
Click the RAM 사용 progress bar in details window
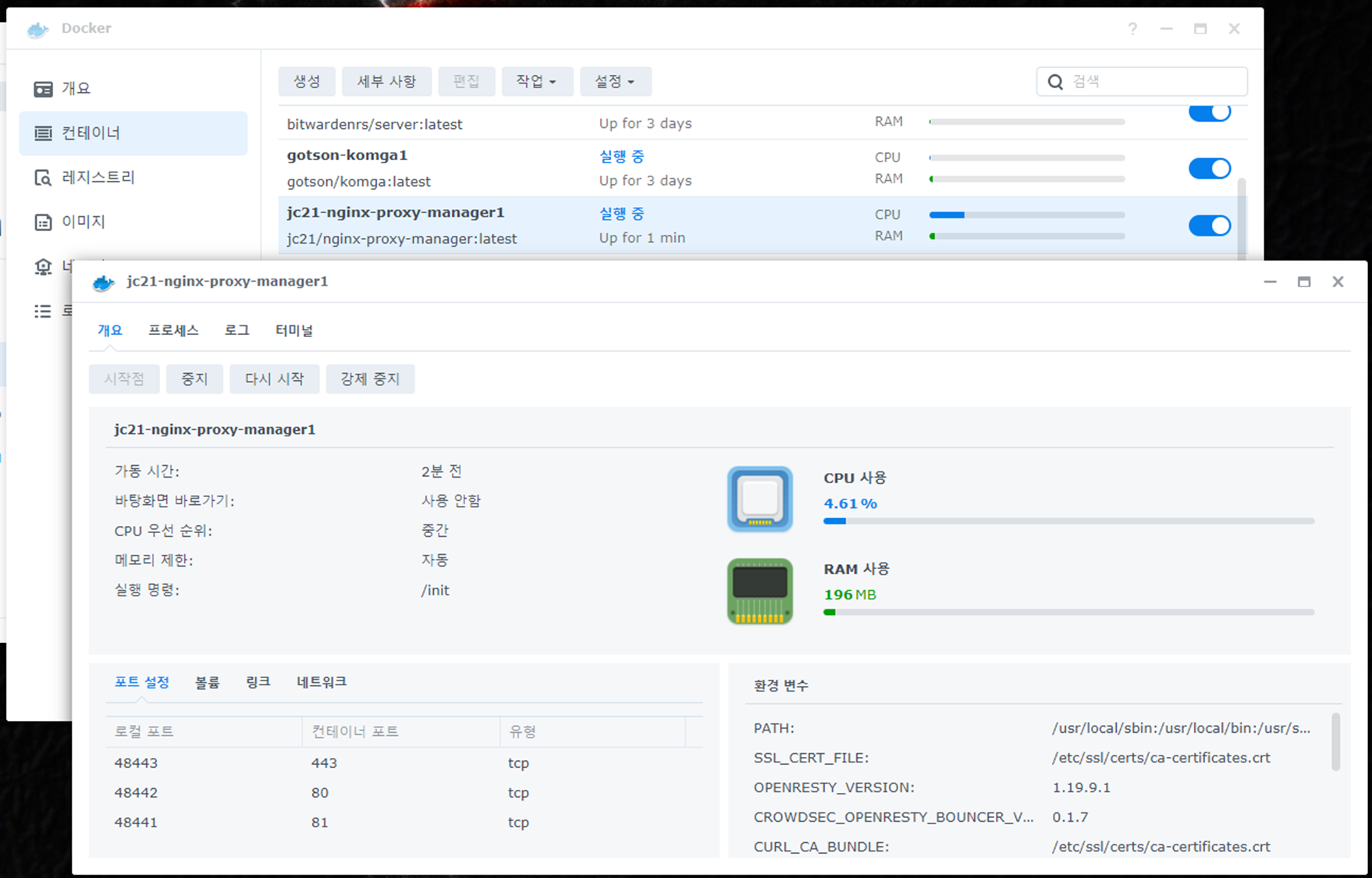(1068, 612)
